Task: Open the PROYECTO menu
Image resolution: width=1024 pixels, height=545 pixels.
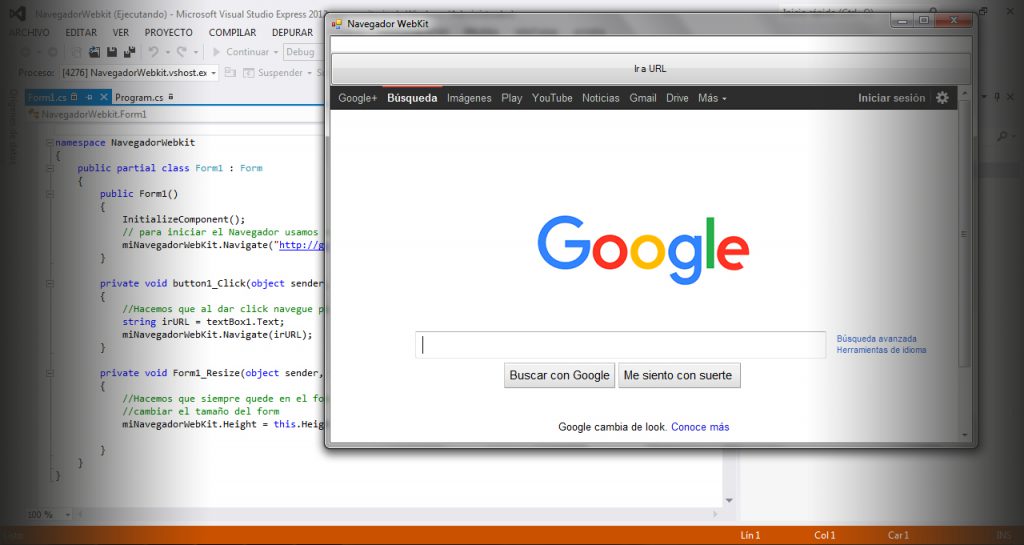Action: (x=168, y=33)
